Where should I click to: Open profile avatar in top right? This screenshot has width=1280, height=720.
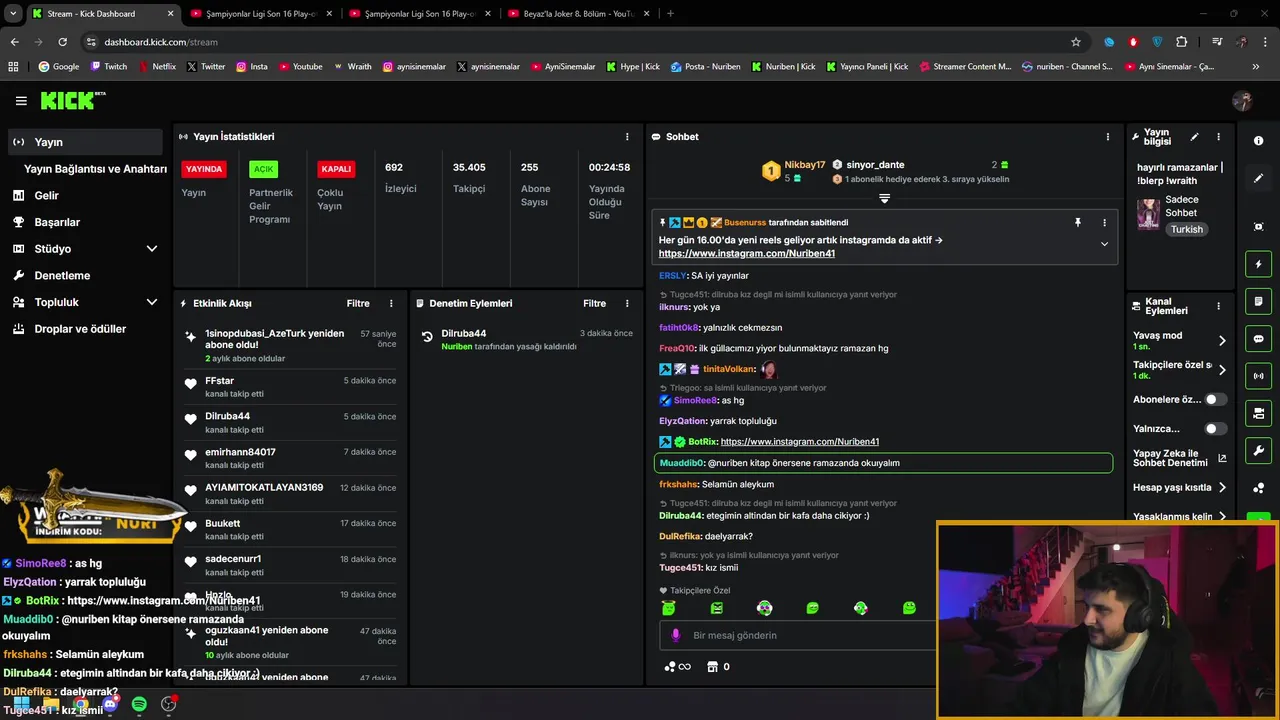1243,101
